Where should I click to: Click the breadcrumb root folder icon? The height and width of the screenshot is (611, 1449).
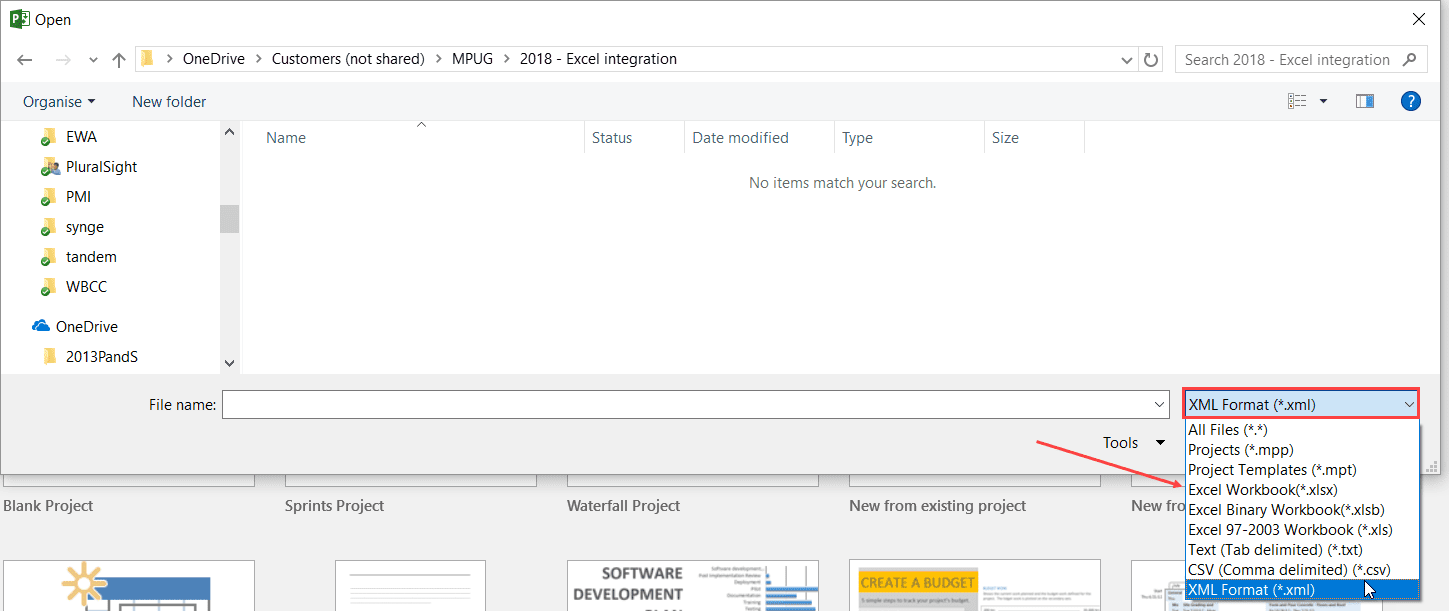pyautogui.click(x=147, y=59)
